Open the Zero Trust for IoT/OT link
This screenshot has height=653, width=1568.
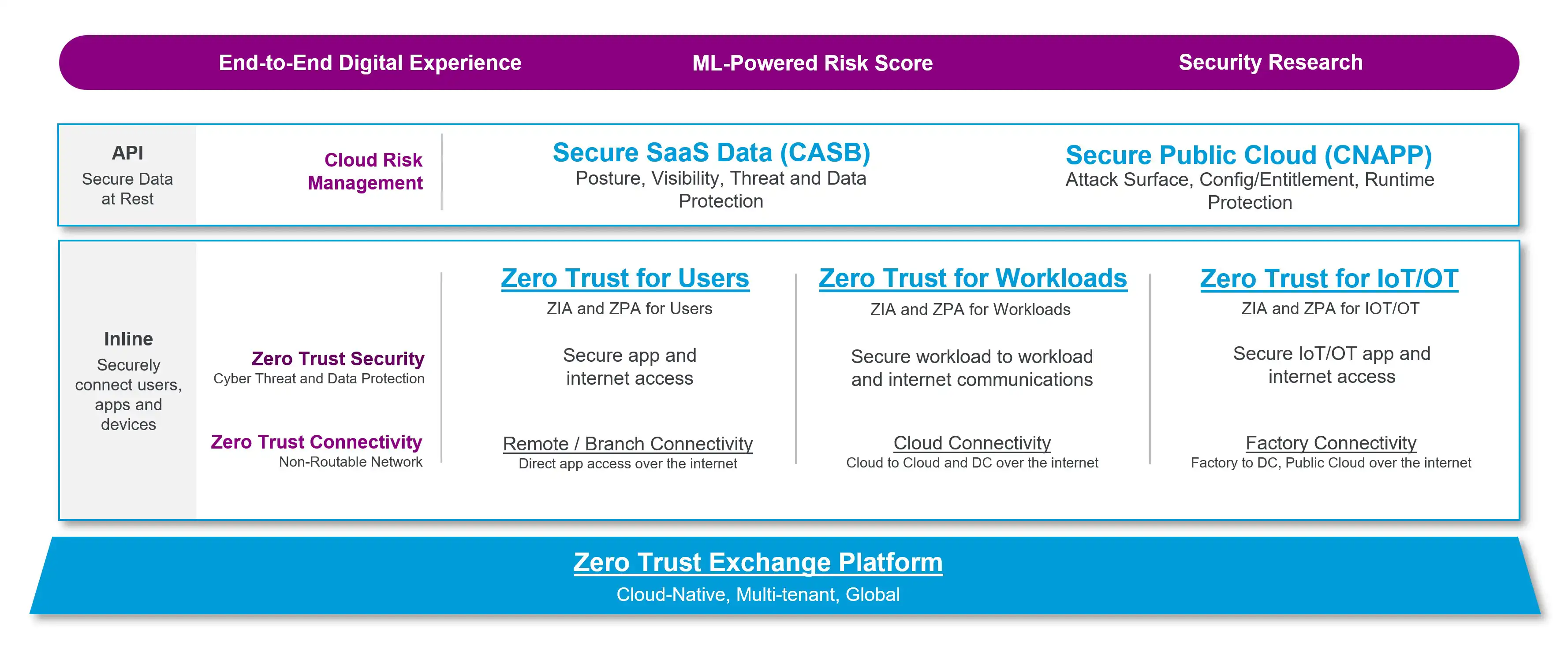(x=1329, y=278)
